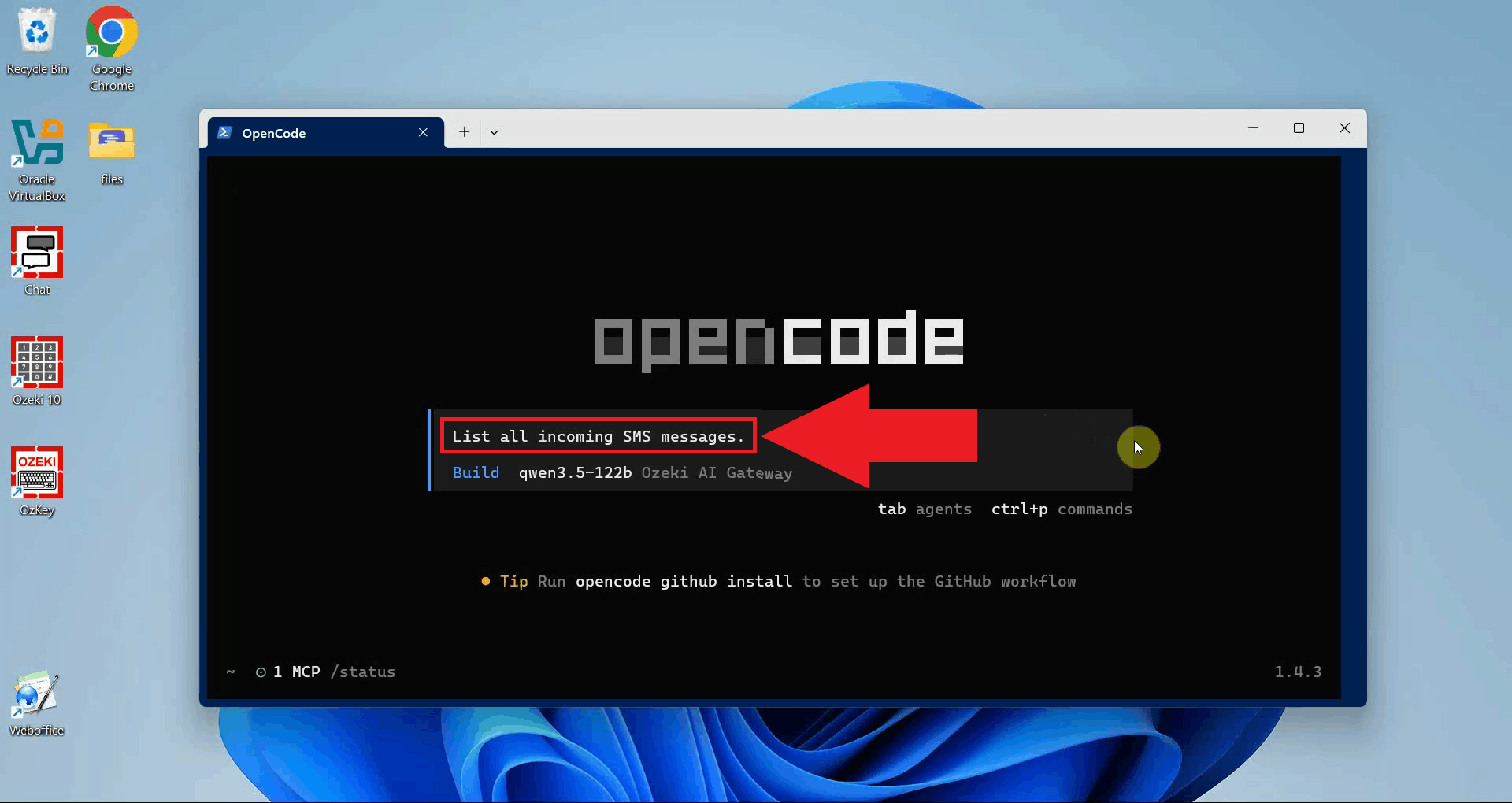
Task: Click the Build agent label
Action: pos(476,472)
